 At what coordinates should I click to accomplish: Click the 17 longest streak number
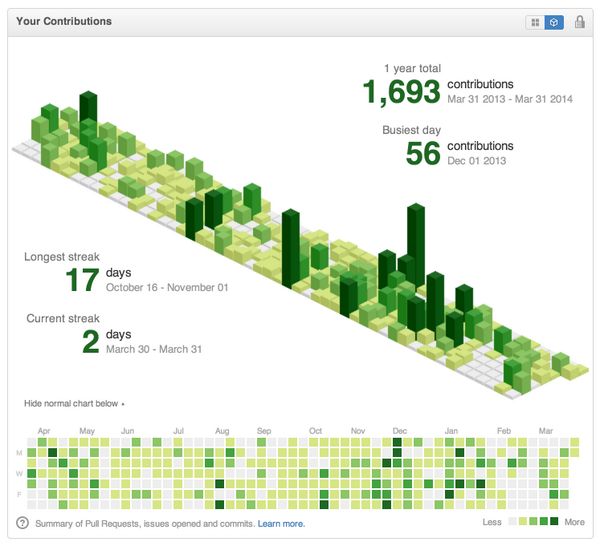pyautogui.click(x=82, y=280)
